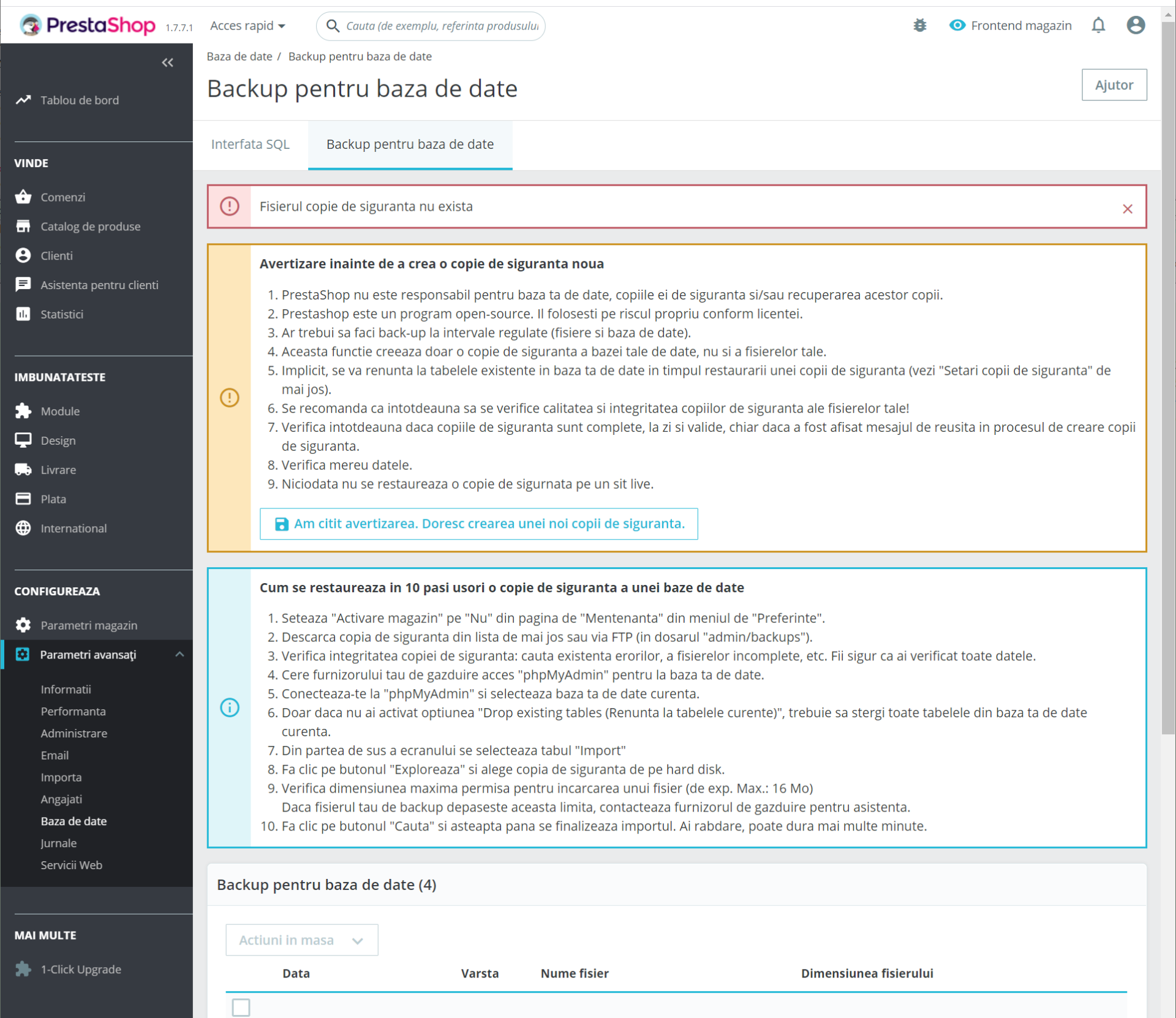Open the user profile avatar menu
The height and width of the screenshot is (1018, 1176).
pyautogui.click(x=1136, y=25)
